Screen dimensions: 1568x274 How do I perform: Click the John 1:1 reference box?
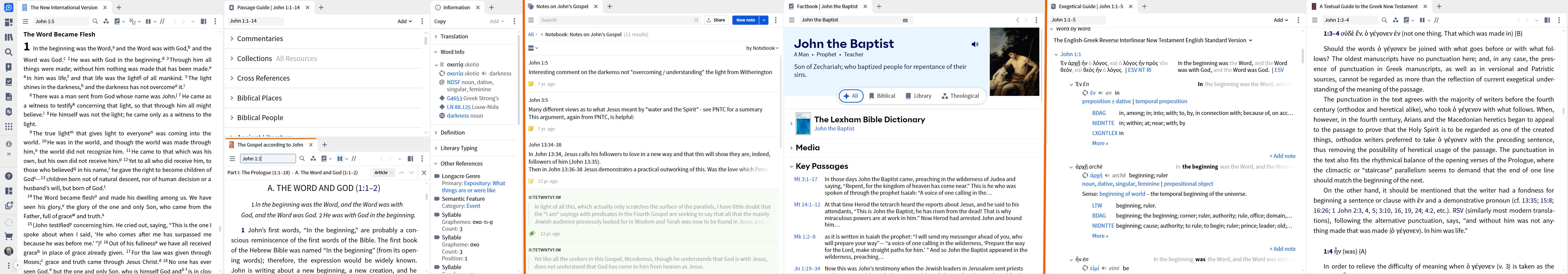pyautogui.click(x=268, y=158)
